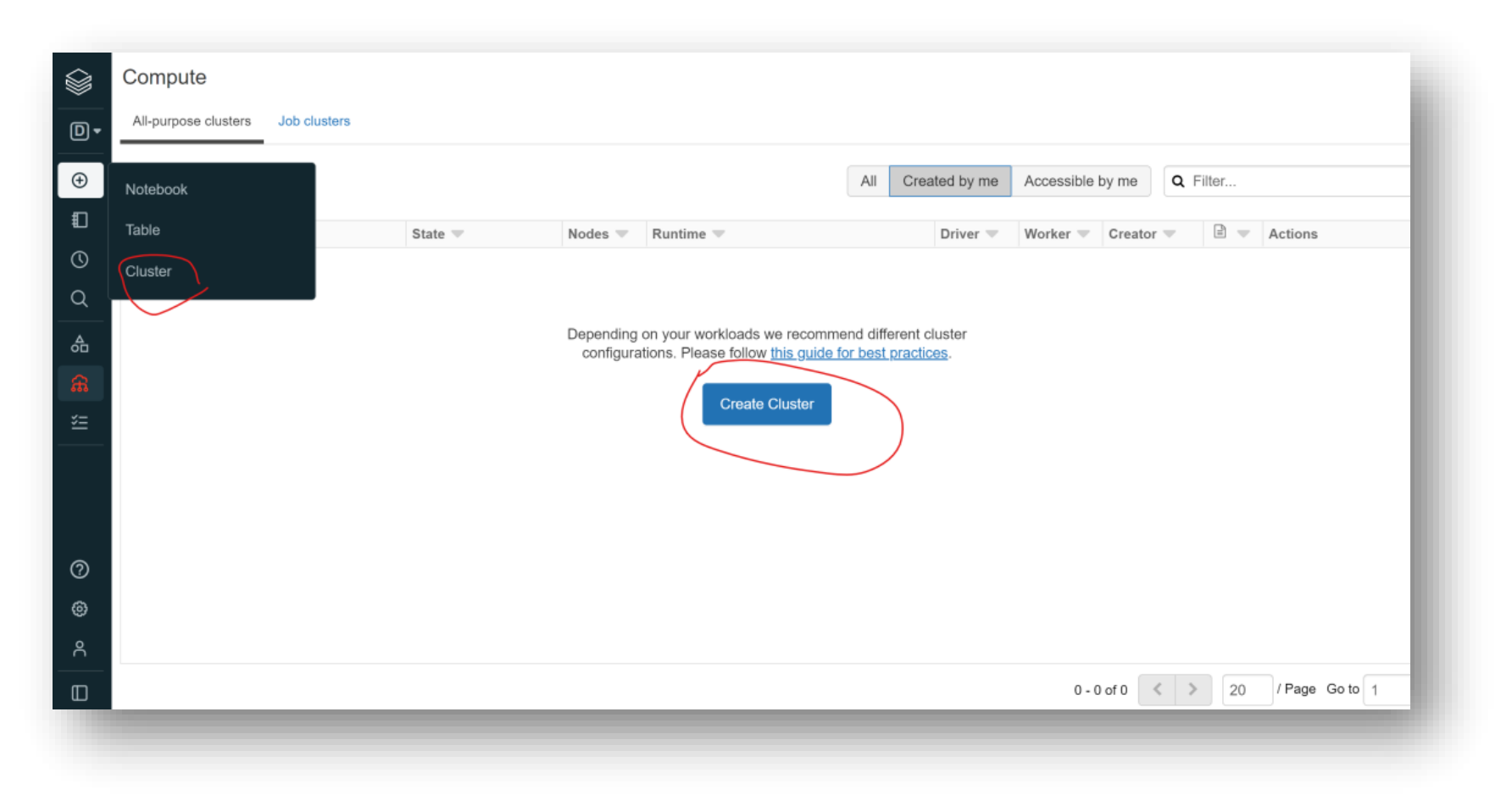Sort by Driver column arrow
Viewport: 1512px width, 812px height.
coord(992,234)
